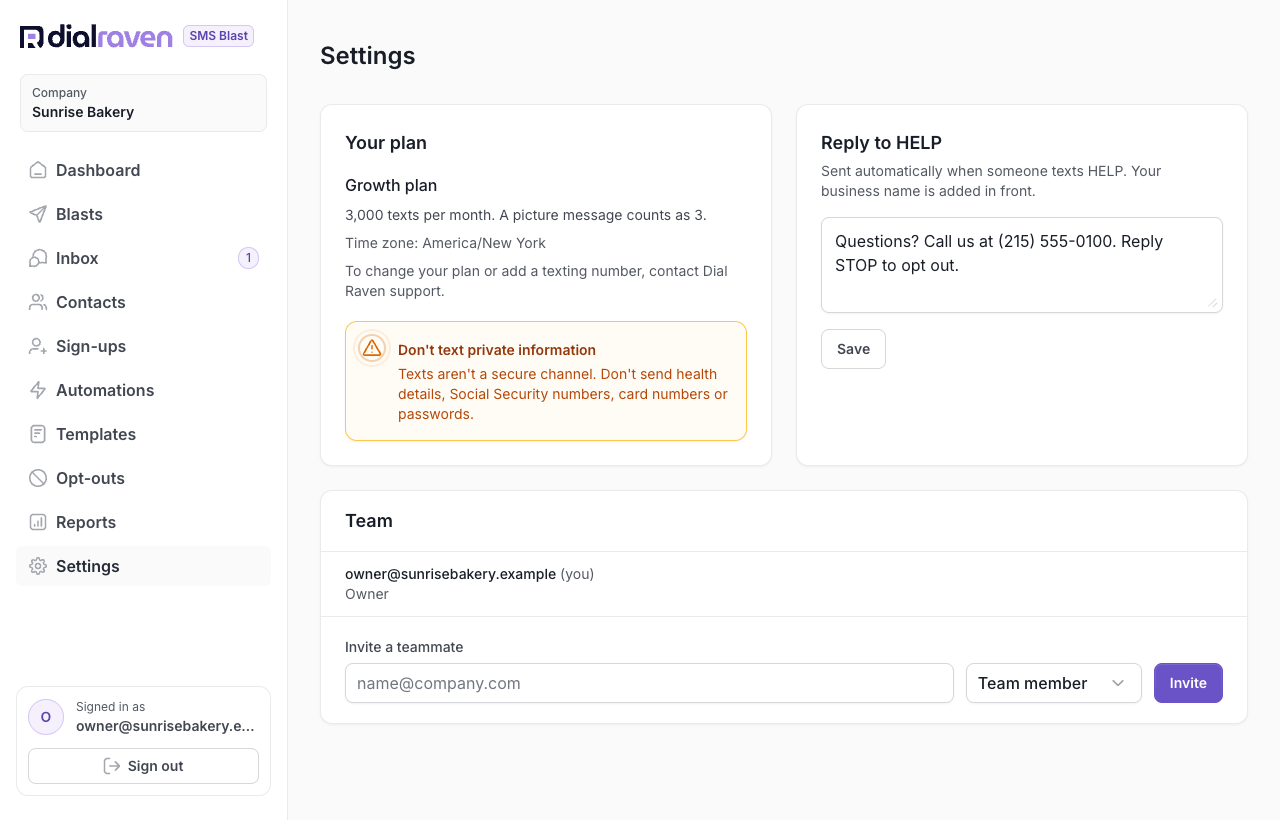The height and width of the screenshot is (820, 1280).
Task: Click the Automations lightning bolt icon
Action: click(38, 390)
